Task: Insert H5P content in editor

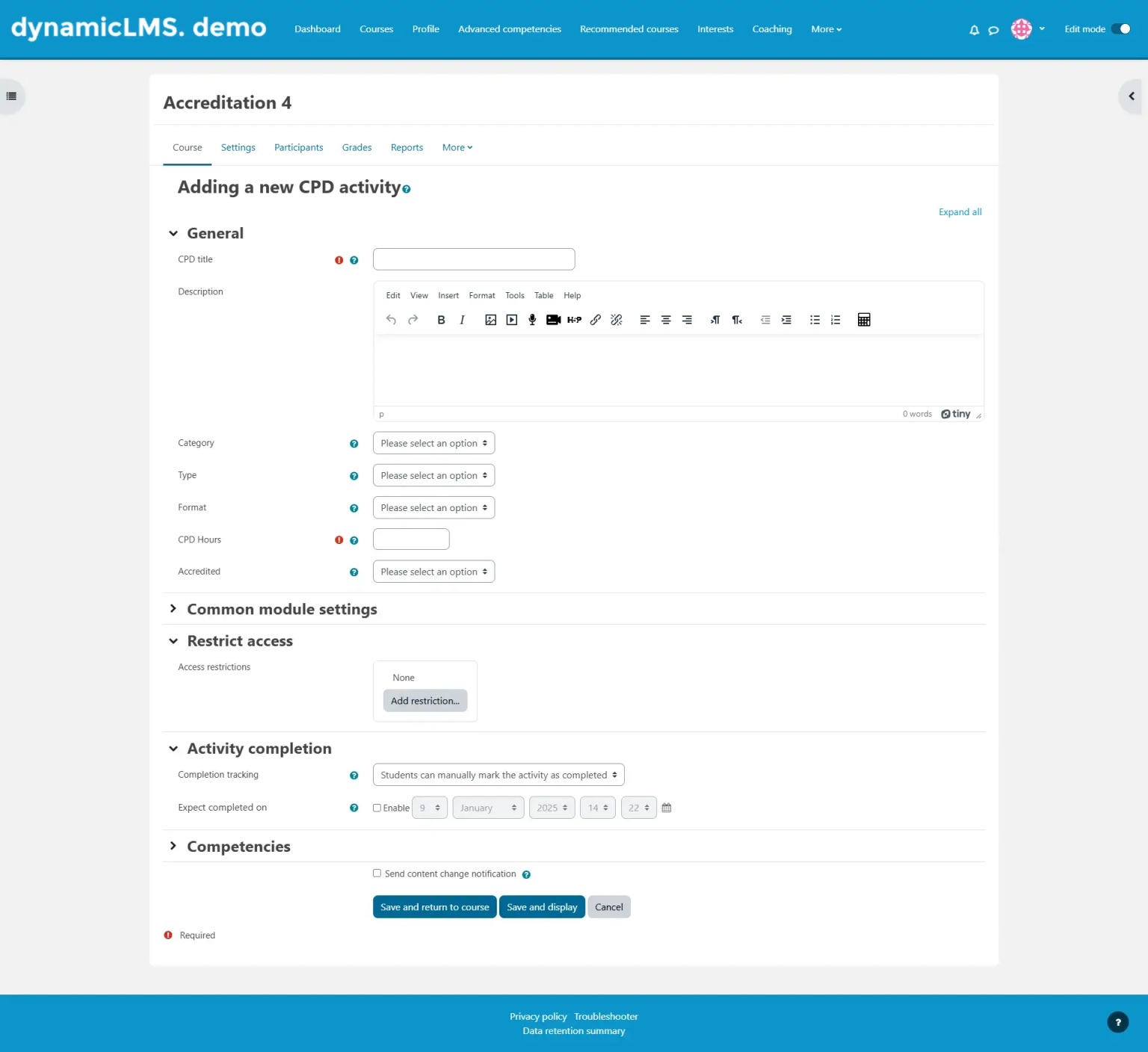Action: [574, 320]
